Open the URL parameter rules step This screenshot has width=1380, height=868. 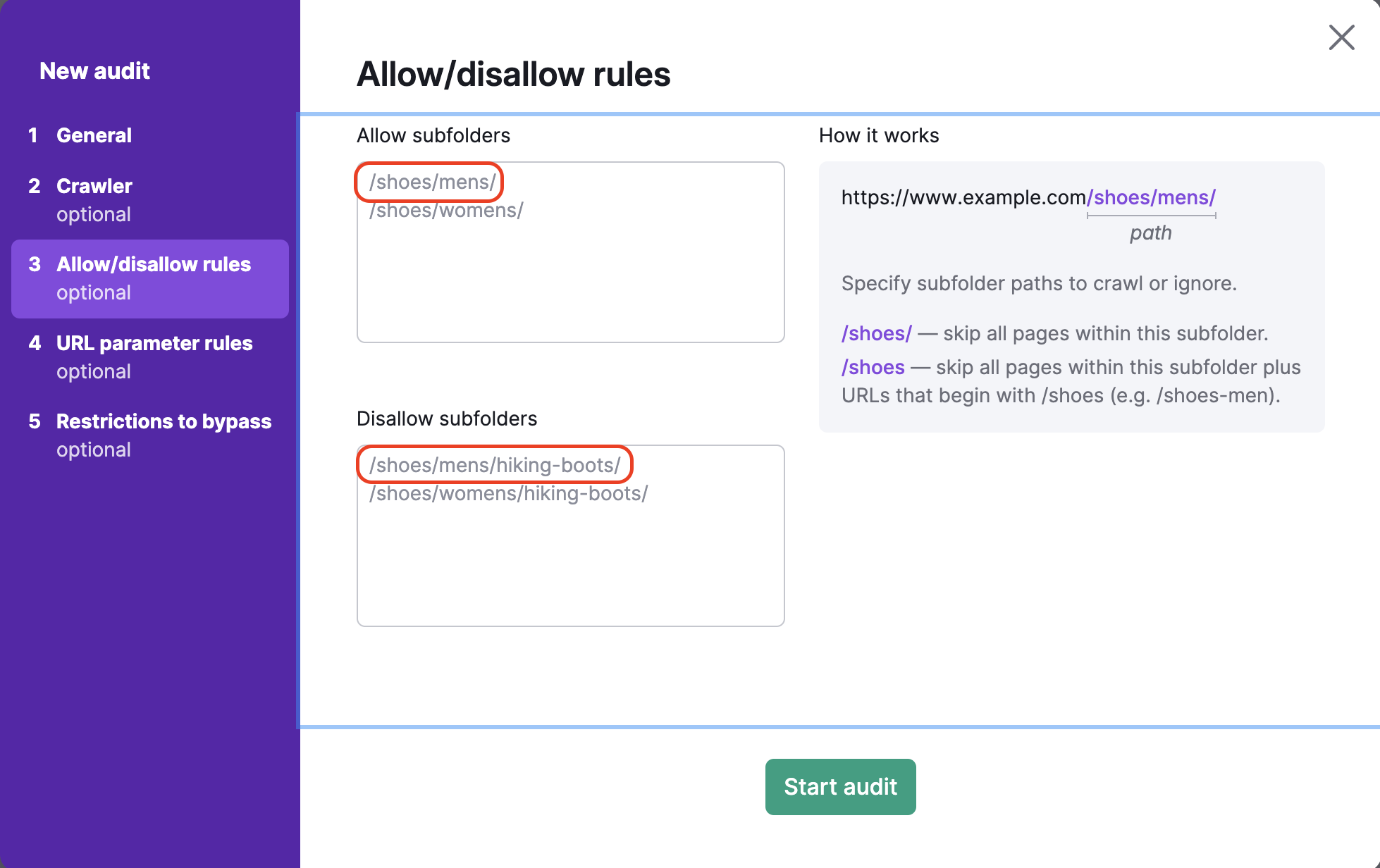pyautogui.click(x=154, y=343)
